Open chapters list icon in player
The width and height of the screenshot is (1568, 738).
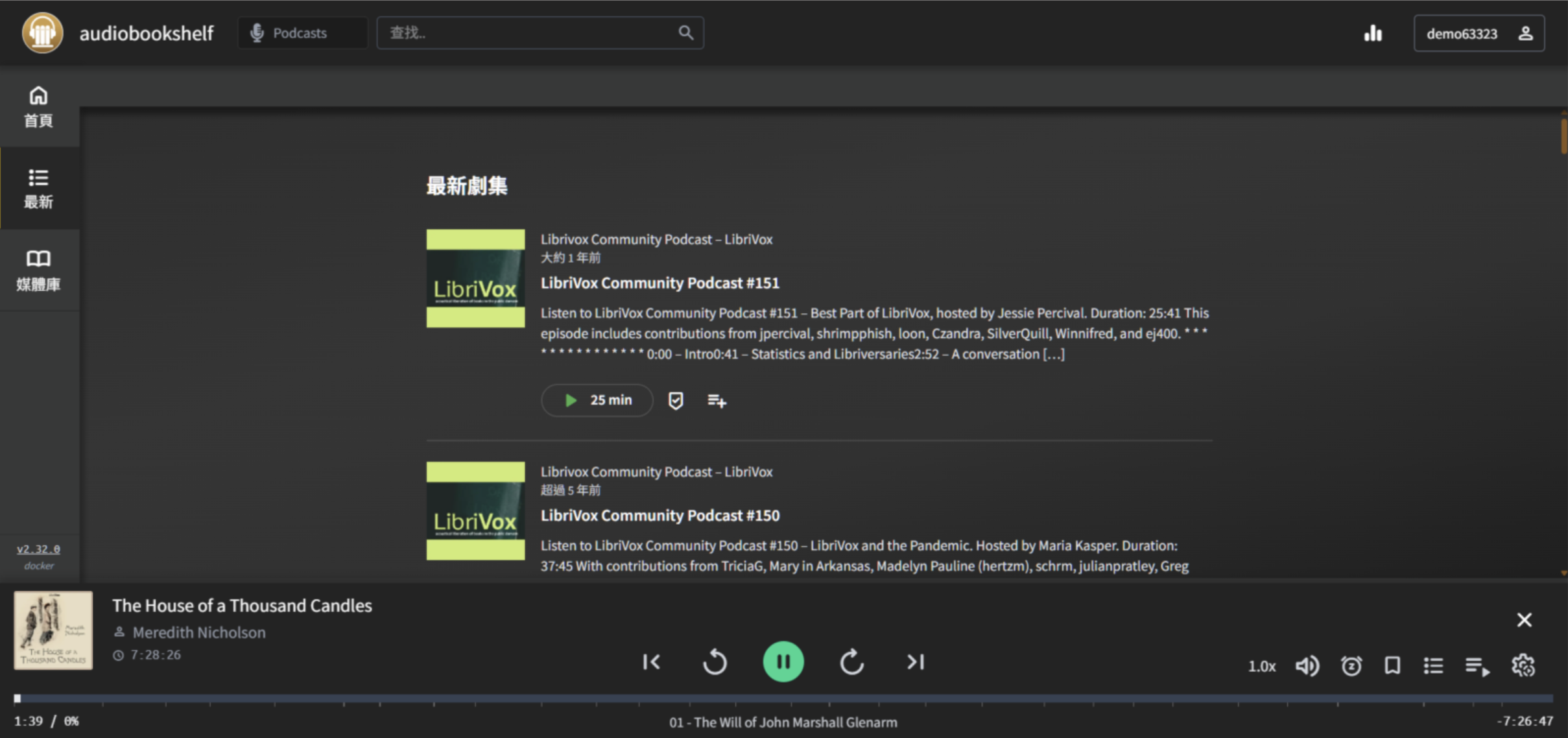pos(1433,665)
